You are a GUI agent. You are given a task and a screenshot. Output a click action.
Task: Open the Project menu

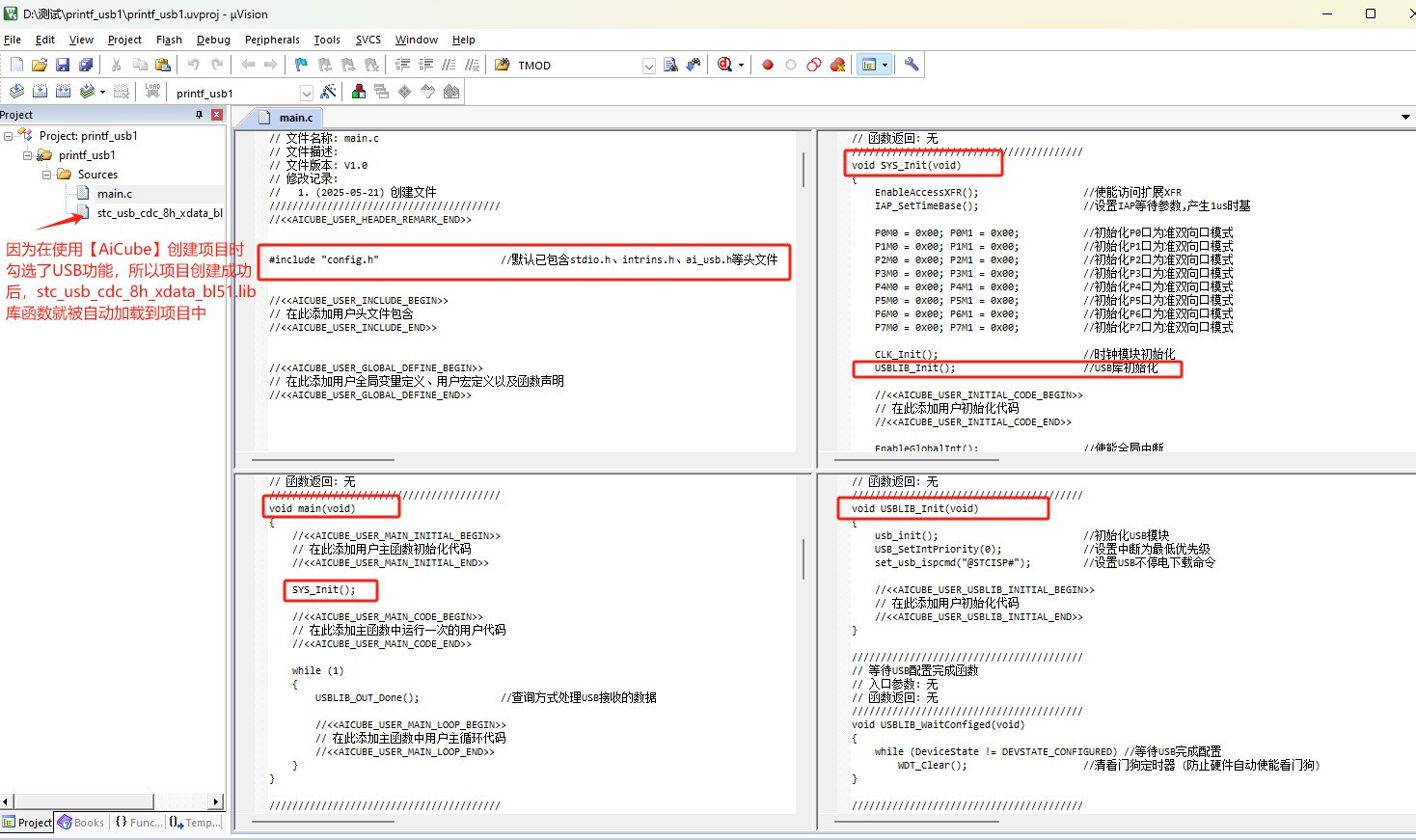(x=124, y=40)
